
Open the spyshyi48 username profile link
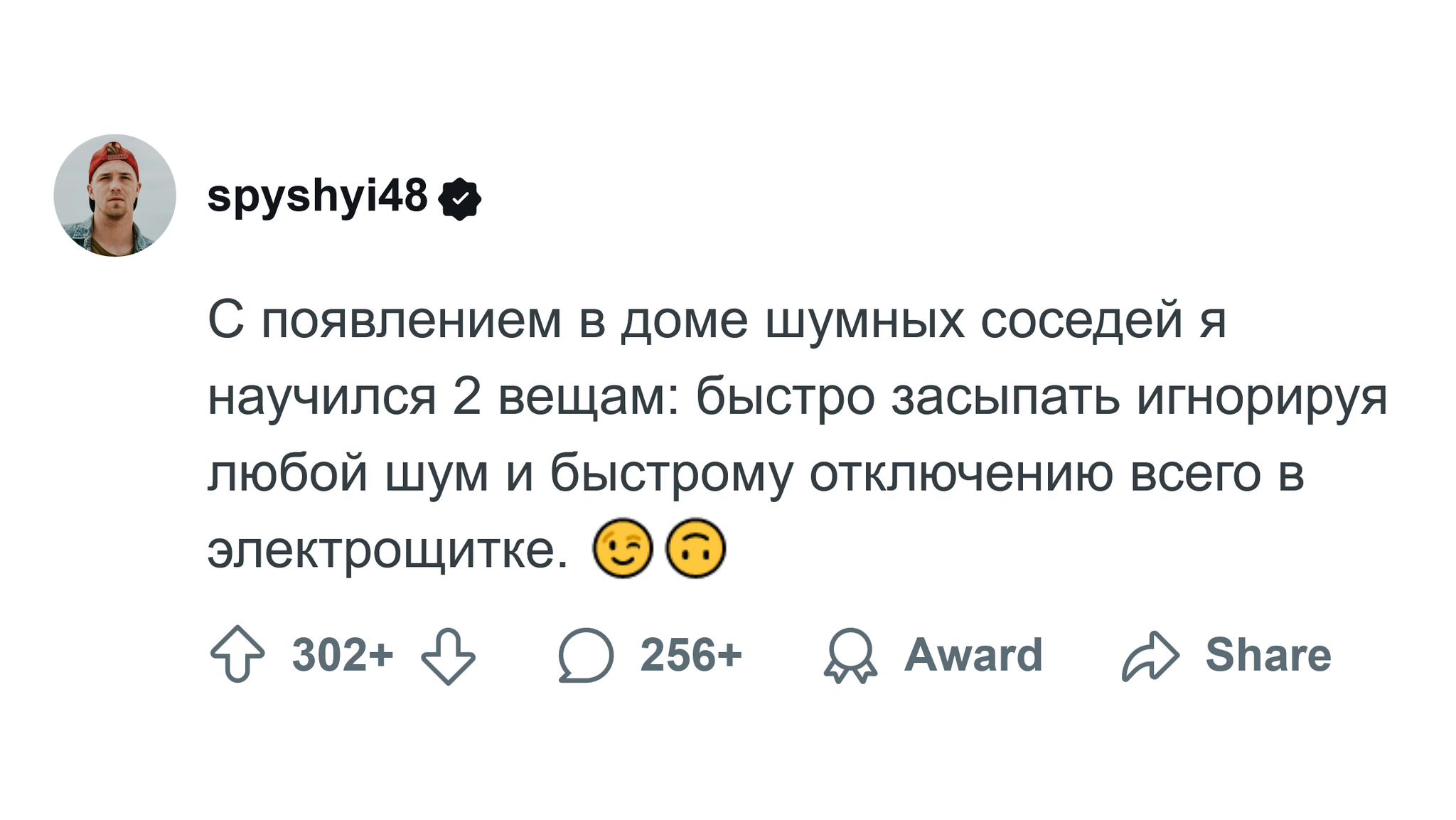(x=317, y=196)
